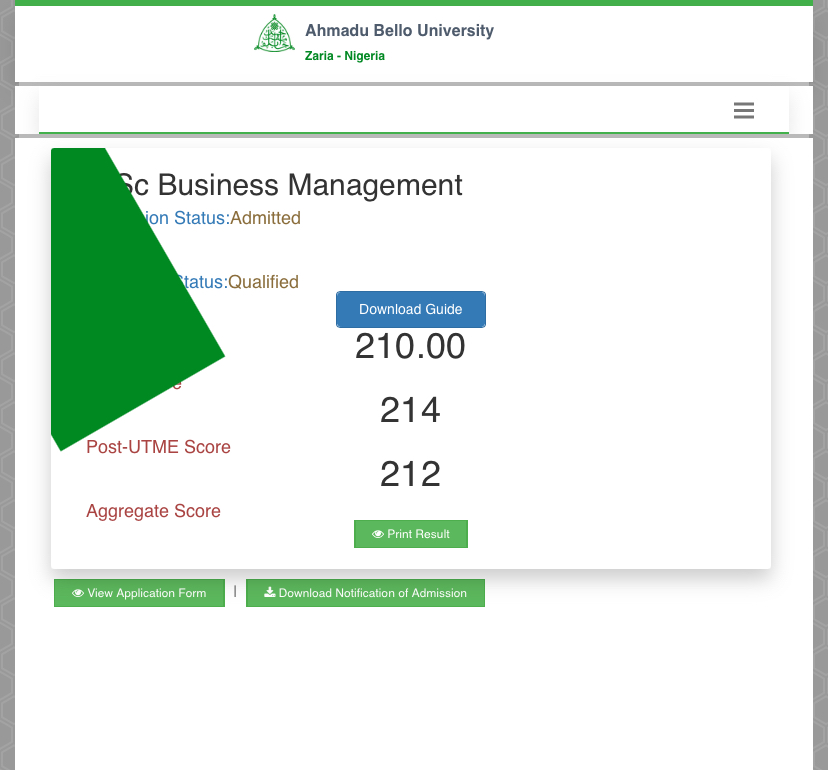The width and height of the screenshot is (828, 770).
Task: Click the Ahmadu Bello University title
Action: point(399,31)
